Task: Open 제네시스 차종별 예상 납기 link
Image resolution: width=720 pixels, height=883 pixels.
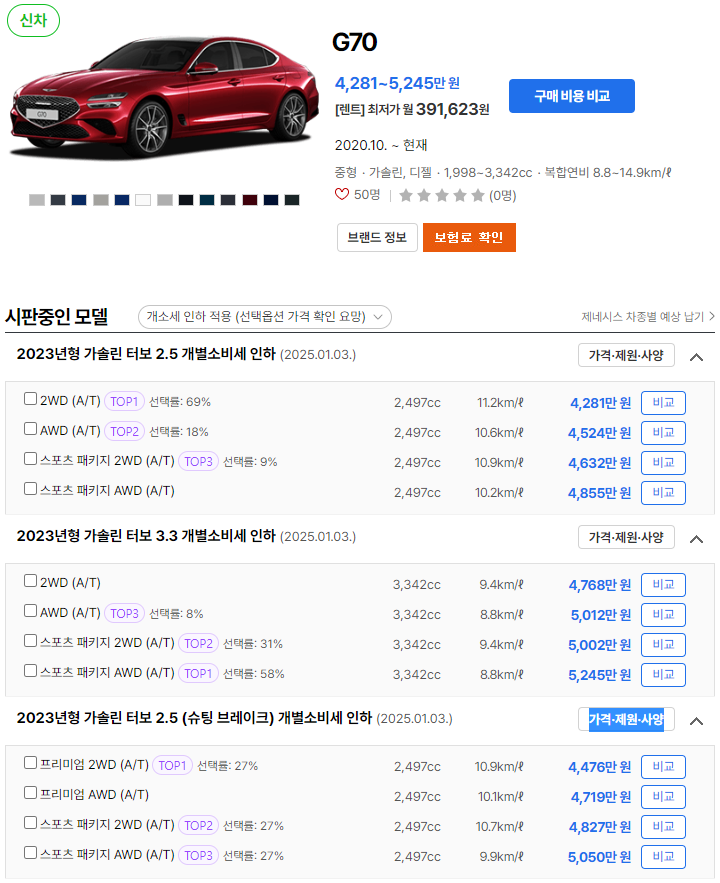Action: pos(648,317)
